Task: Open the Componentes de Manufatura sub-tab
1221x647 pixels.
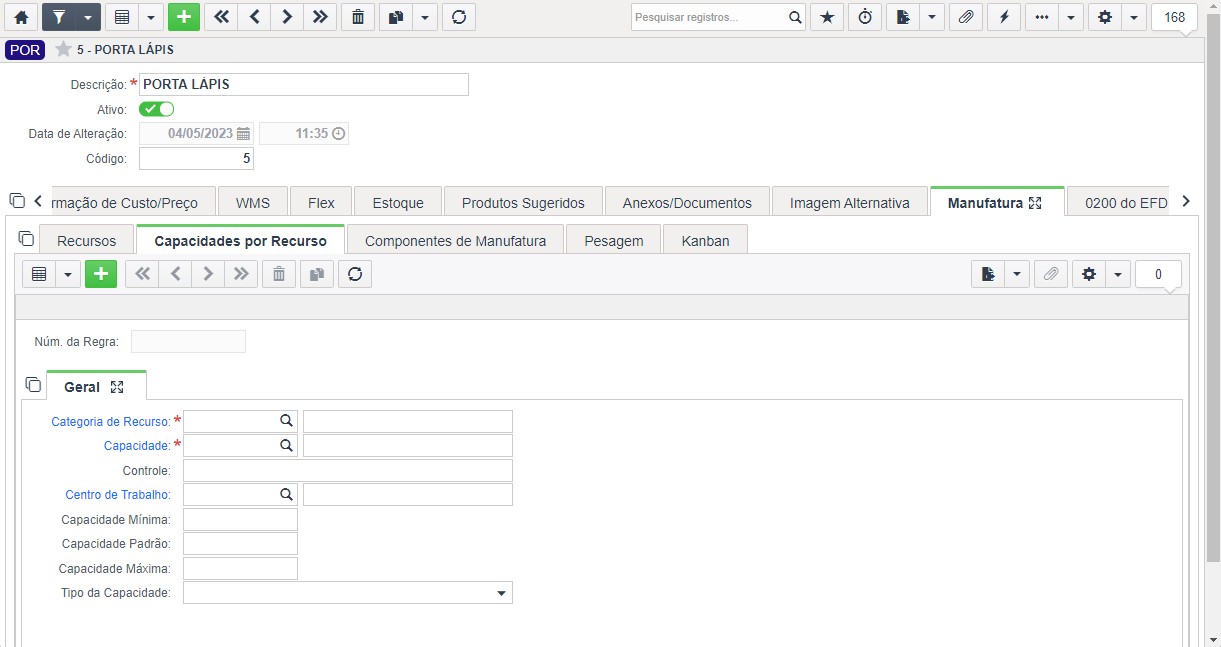Action: pyautogui.click(x=455, y=240)
